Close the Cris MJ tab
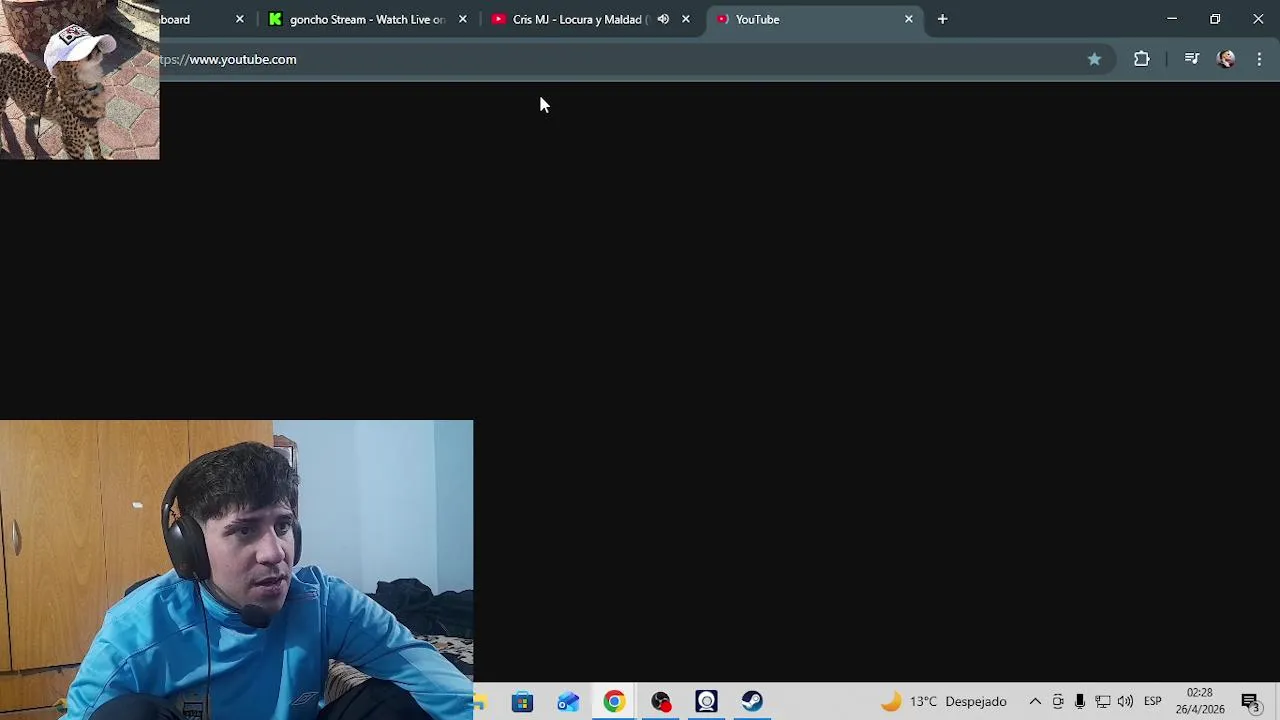 click(685, 19)
